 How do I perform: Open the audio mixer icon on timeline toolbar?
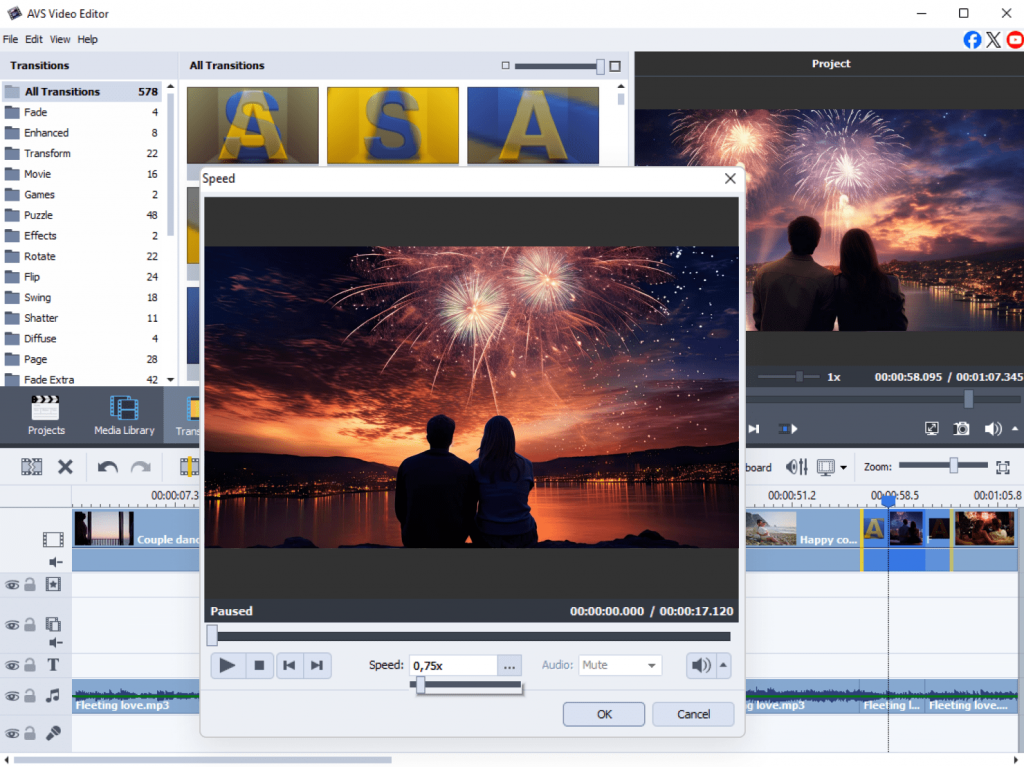797,467
